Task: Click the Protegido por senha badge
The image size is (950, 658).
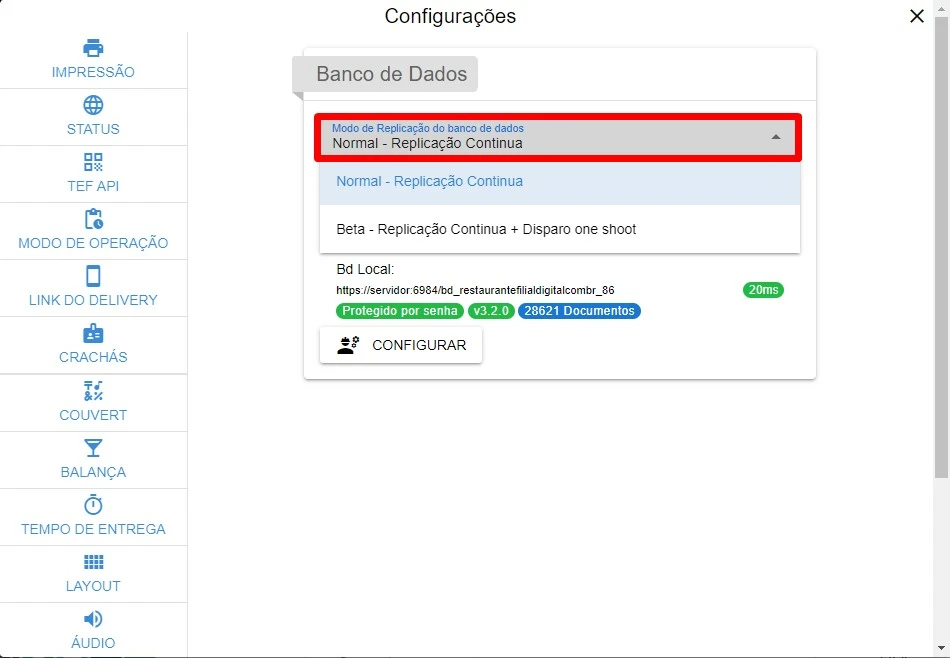Action: tap(400, 311)
